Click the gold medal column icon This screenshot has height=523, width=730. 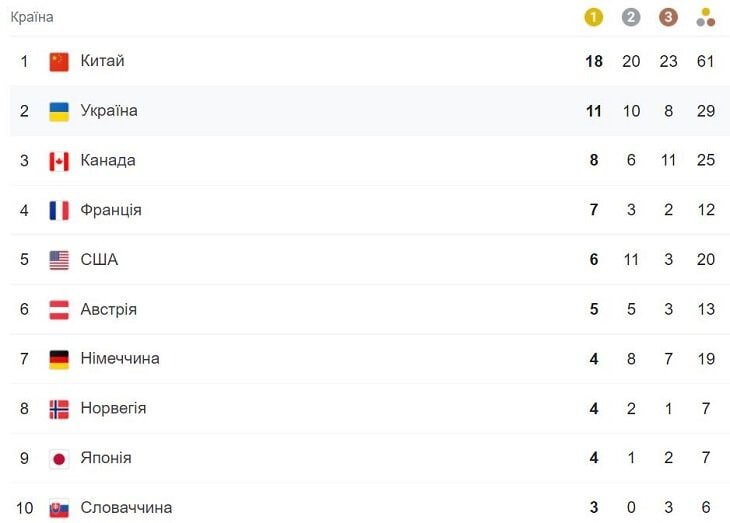coord(594,18)
